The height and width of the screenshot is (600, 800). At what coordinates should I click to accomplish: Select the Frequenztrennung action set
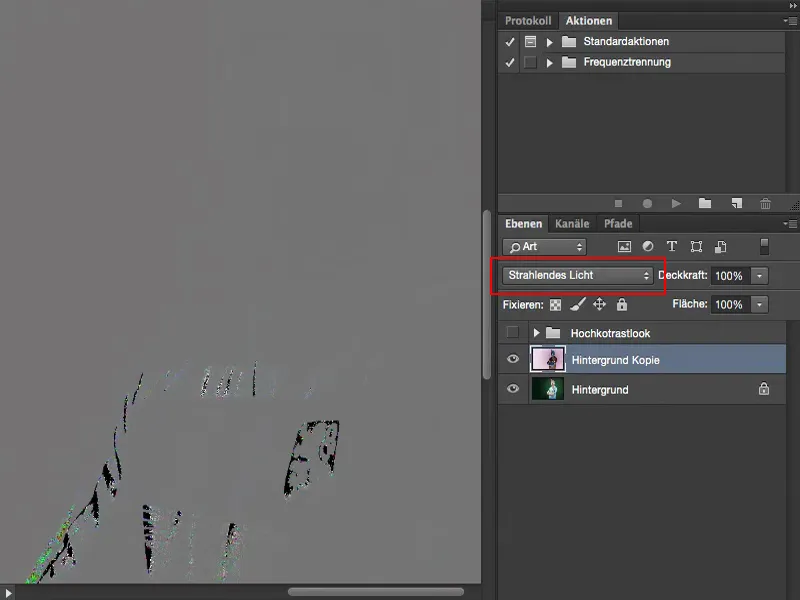(x=627, y=62)
